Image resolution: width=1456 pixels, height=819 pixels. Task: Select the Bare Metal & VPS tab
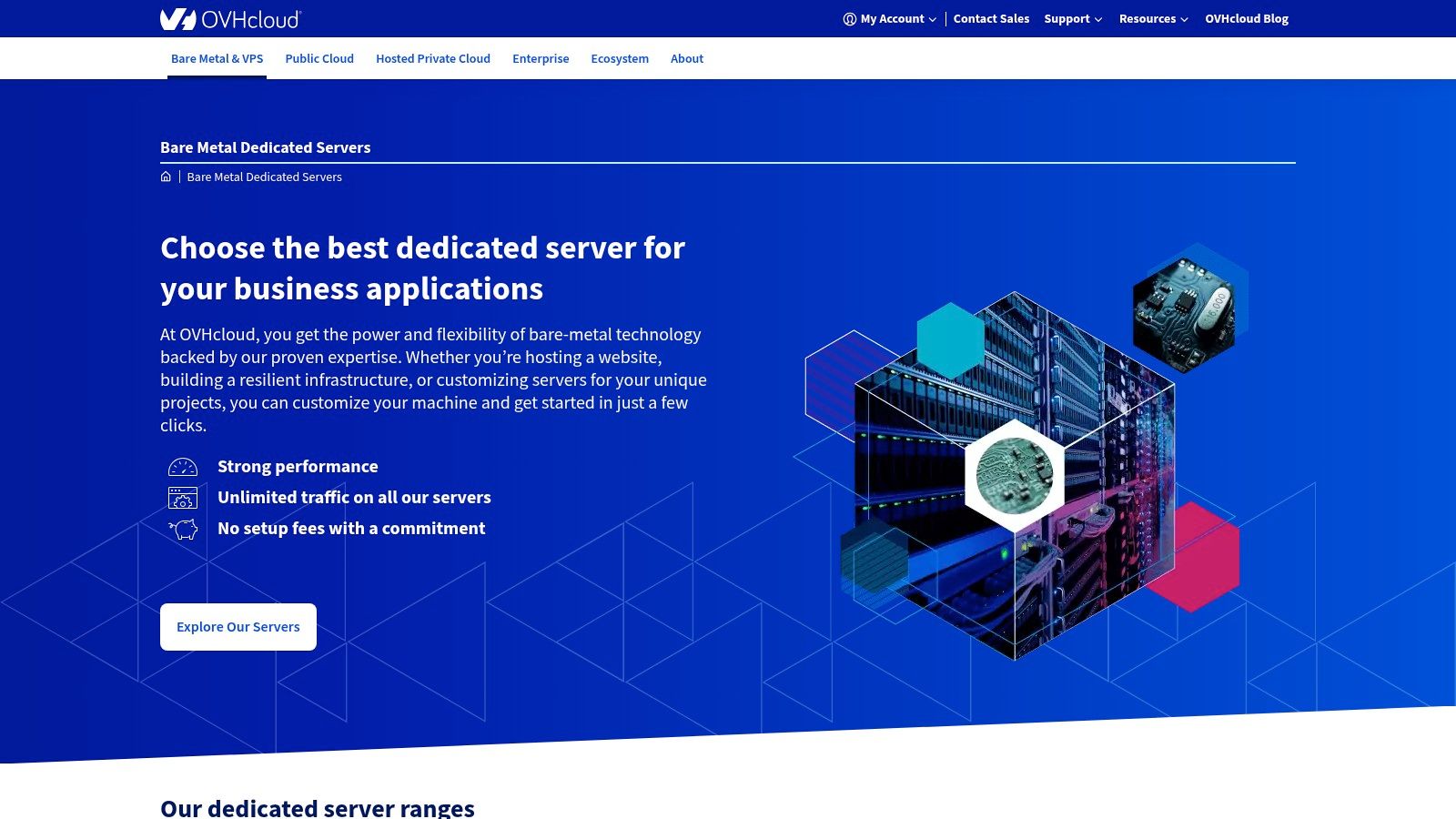[x=217, y=59]
